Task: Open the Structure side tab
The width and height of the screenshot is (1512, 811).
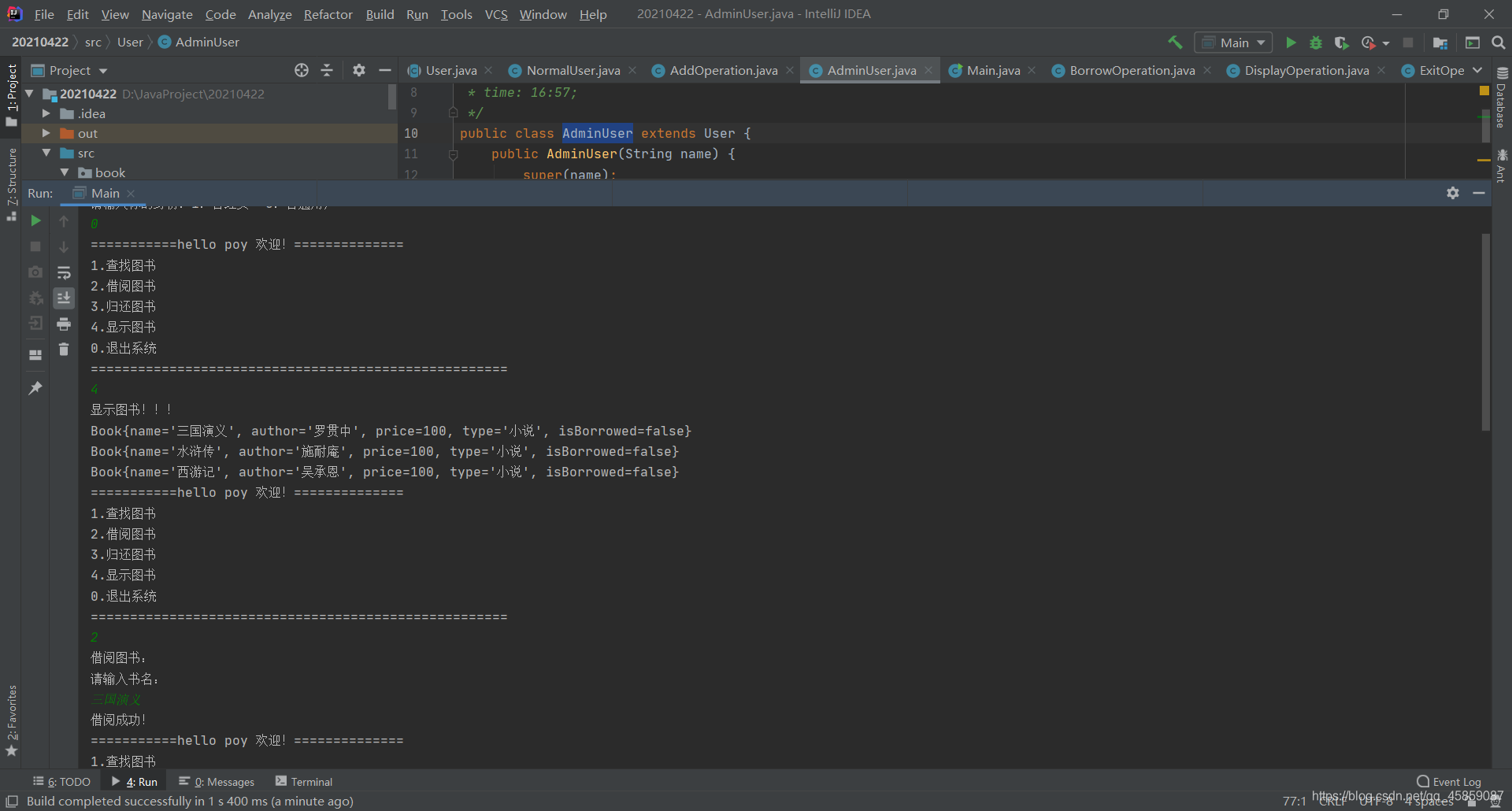Action: coord(12,184)
